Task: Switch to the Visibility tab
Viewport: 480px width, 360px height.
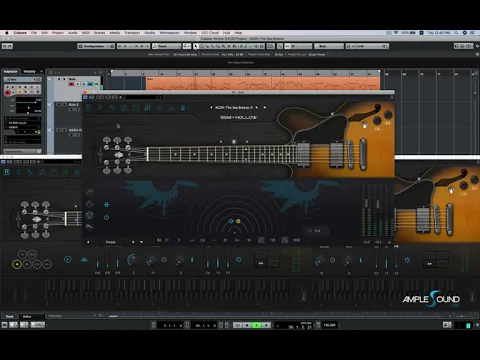Action: pyautogui.click(x=29, y=71)
